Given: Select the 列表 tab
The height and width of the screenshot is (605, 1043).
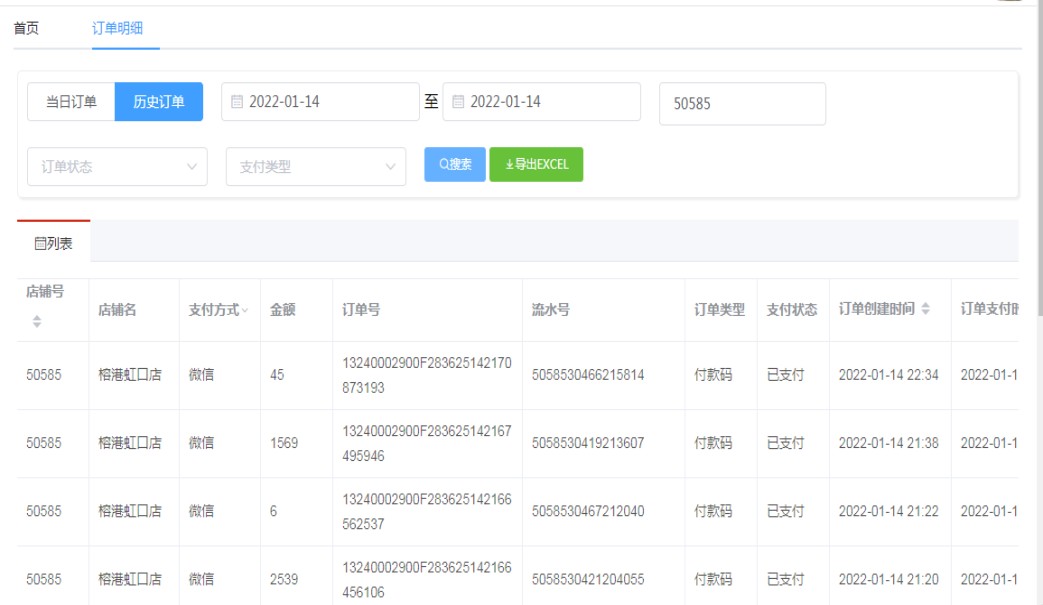Looking at the screenshot, I should point(54,243).
